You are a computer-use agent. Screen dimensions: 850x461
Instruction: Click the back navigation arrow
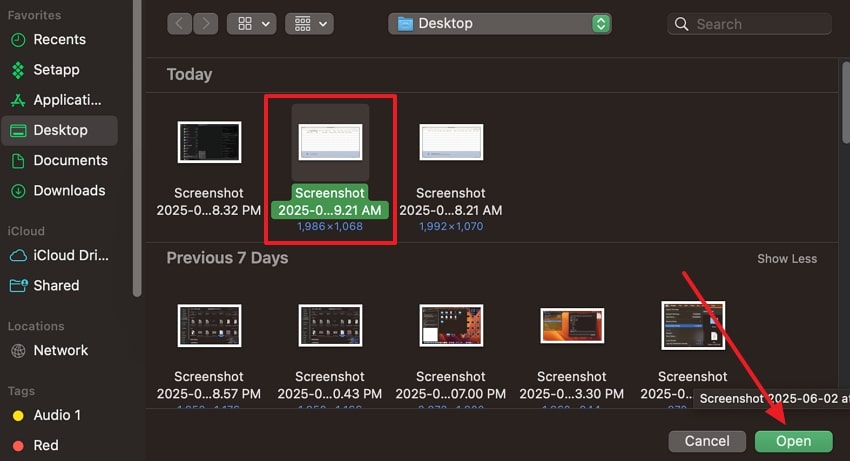[180, 23]
